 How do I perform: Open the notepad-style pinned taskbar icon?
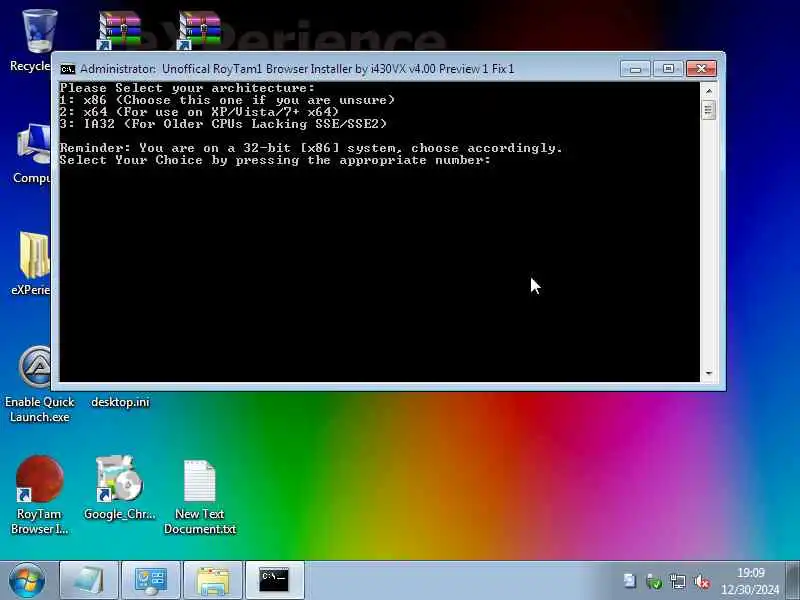click(x=89, y=581)
